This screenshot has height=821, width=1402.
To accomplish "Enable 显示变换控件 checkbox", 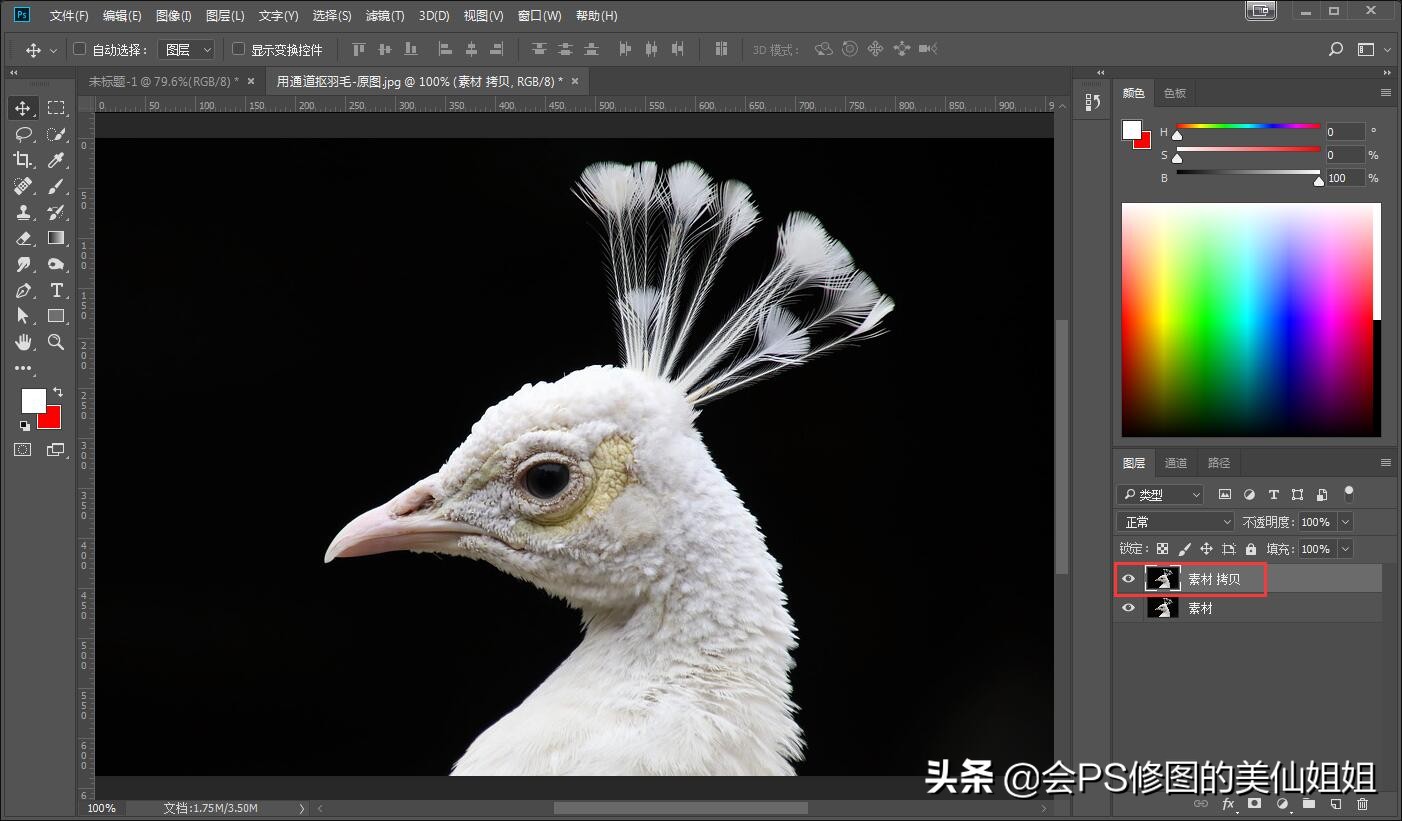I will pyautogui.click(x=238, y=49).
